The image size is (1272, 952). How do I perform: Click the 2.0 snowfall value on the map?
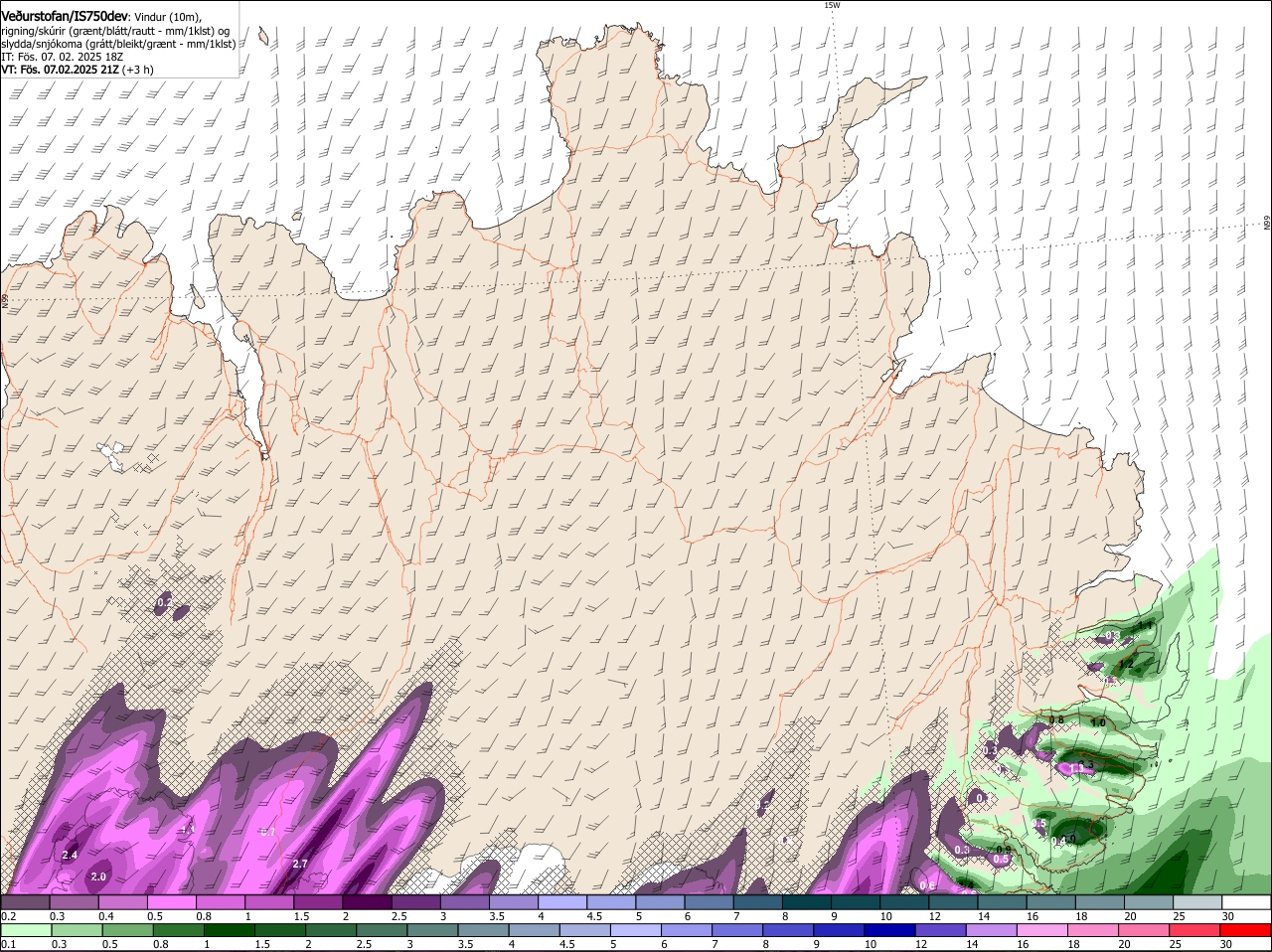98,876
